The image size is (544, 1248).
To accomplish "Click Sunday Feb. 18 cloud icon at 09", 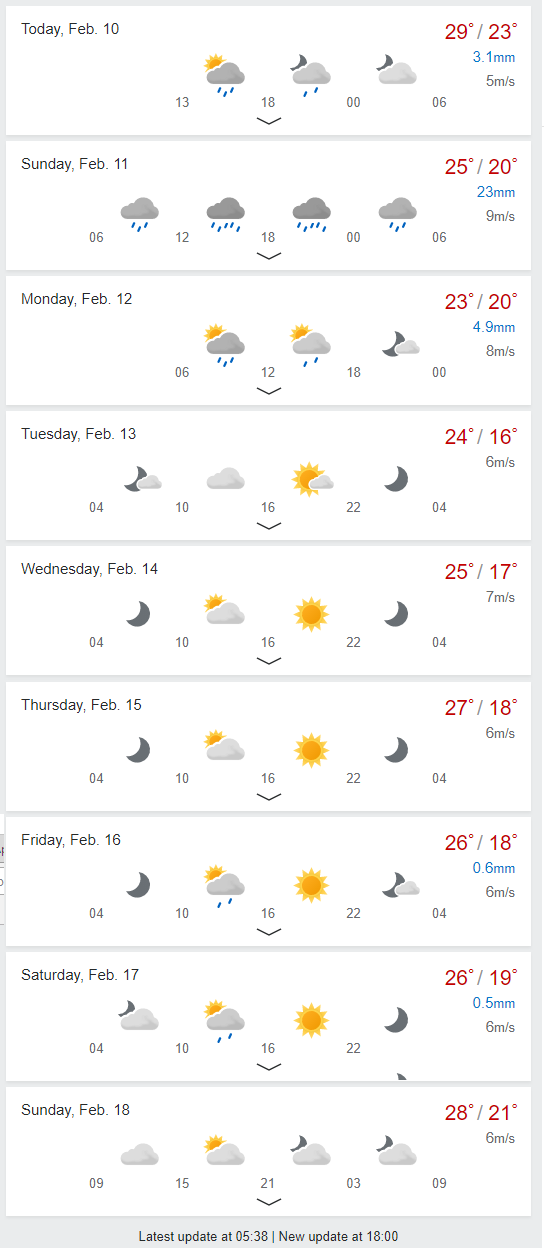I will point(139,1155).
